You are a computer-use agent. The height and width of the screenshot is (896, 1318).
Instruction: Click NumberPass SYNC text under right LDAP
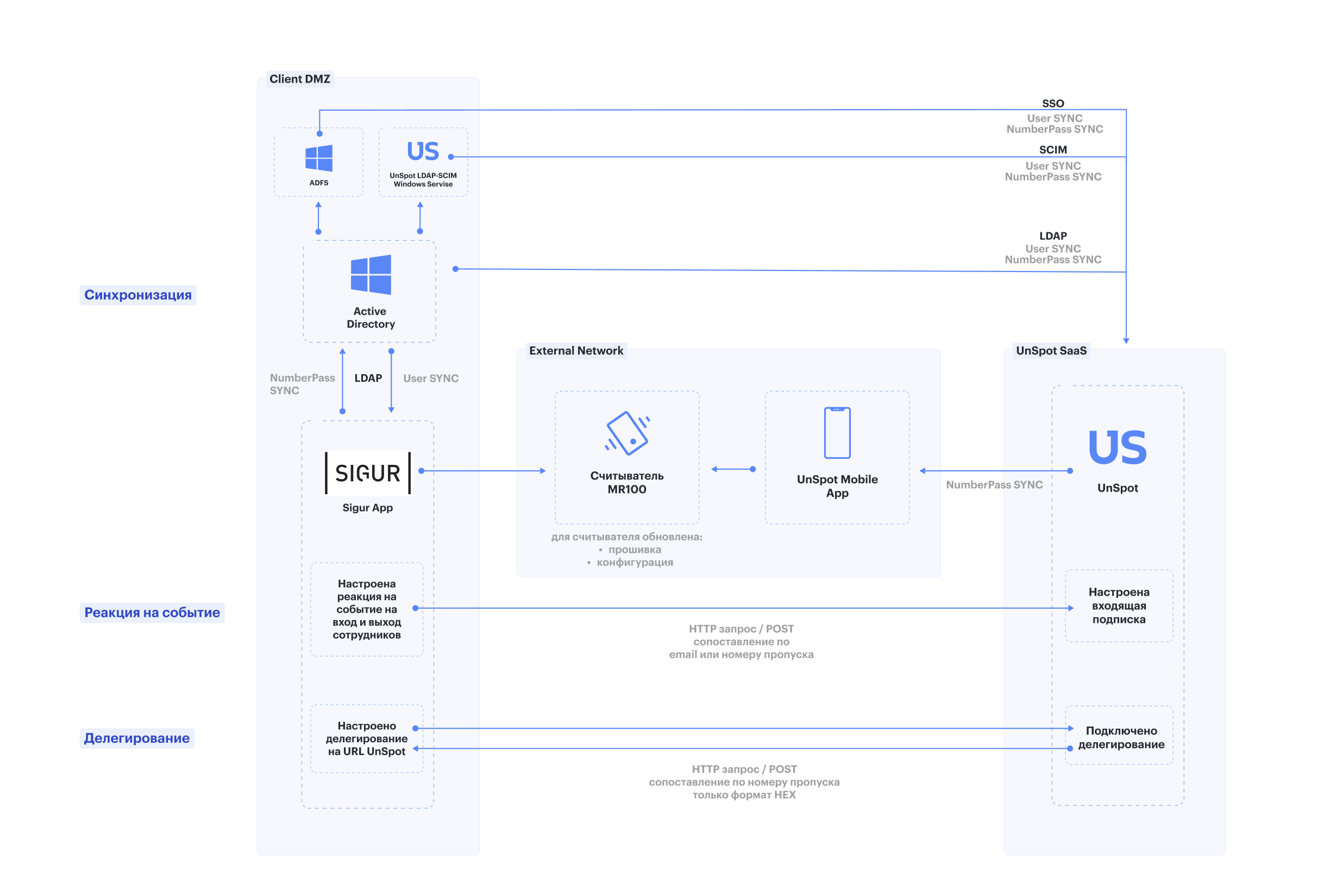coord(1053,260)
